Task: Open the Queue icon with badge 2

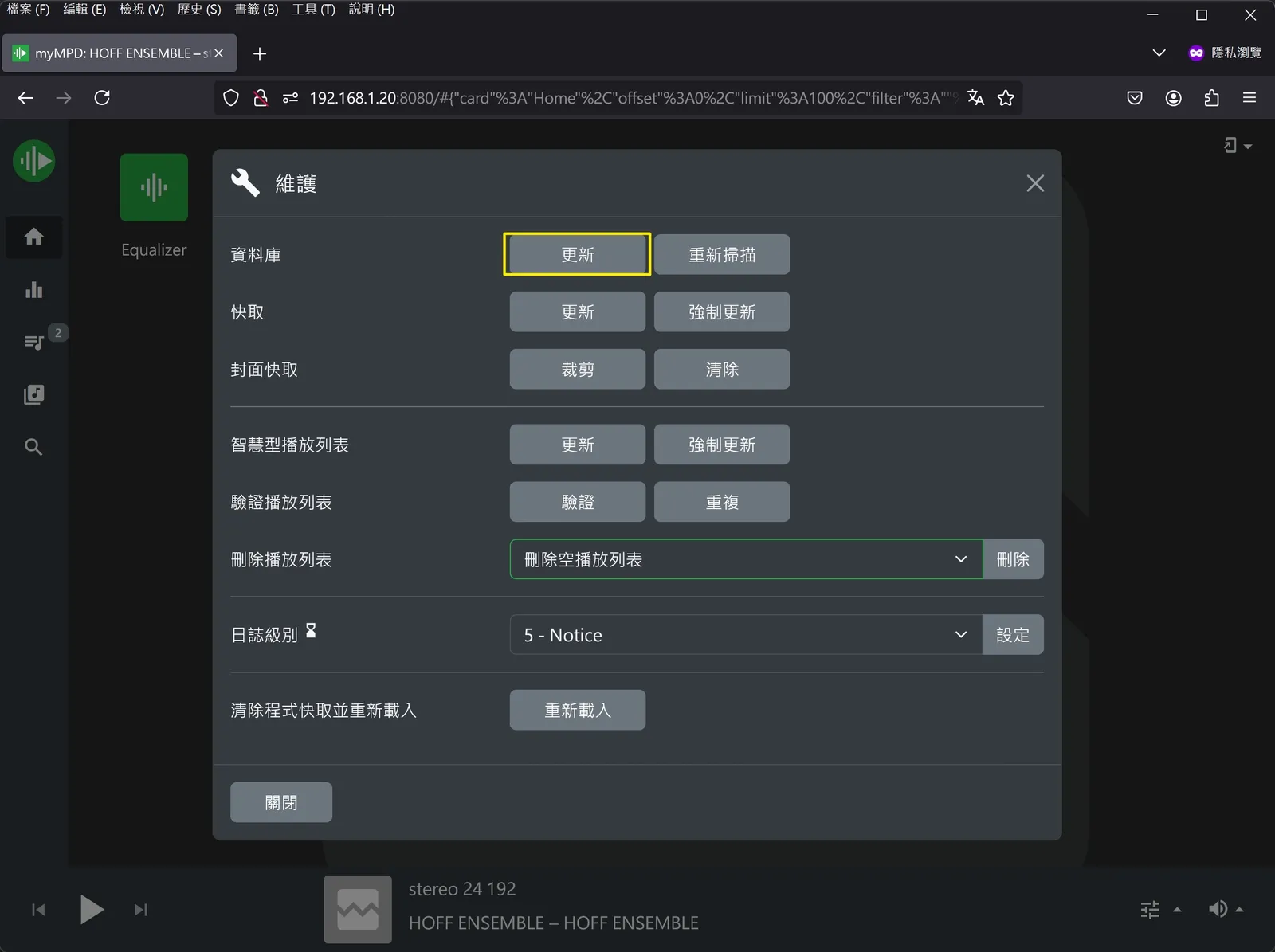Action: (34, 342)
